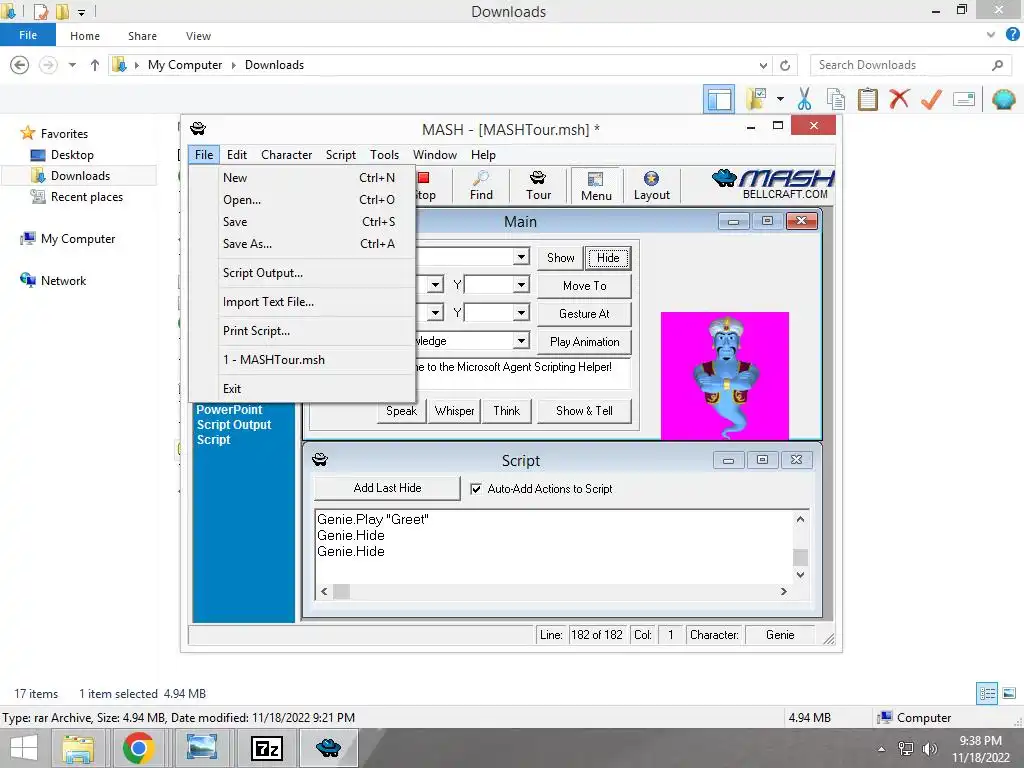Open Explorer Help question mark icon
Viewport: 1024px width, 768px height.
(1012, 35)
